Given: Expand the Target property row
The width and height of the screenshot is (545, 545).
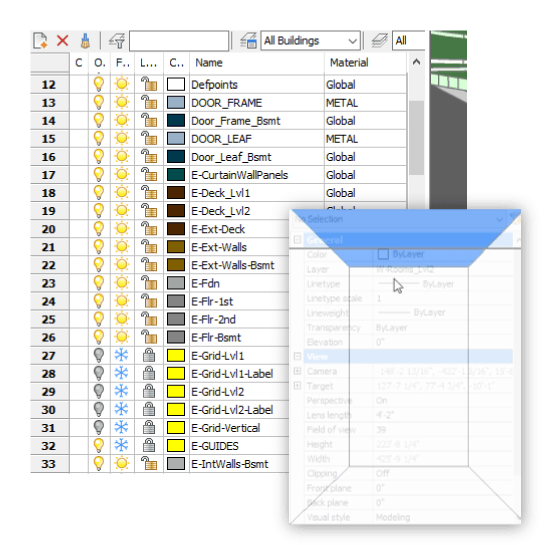Looking at the screenshot, I should (x=298, y=385).
